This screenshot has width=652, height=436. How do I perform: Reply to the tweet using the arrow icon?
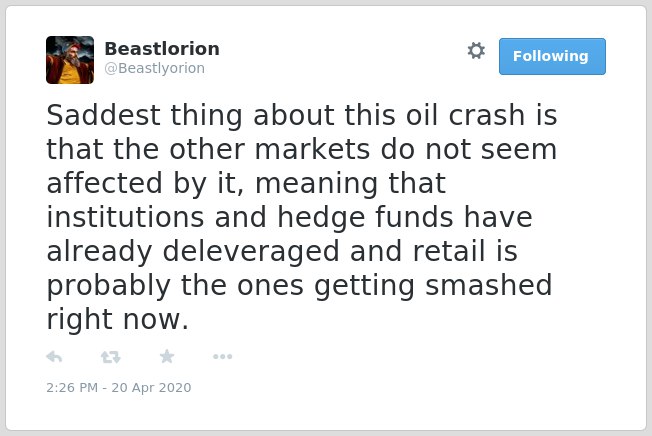coord(54,357)
